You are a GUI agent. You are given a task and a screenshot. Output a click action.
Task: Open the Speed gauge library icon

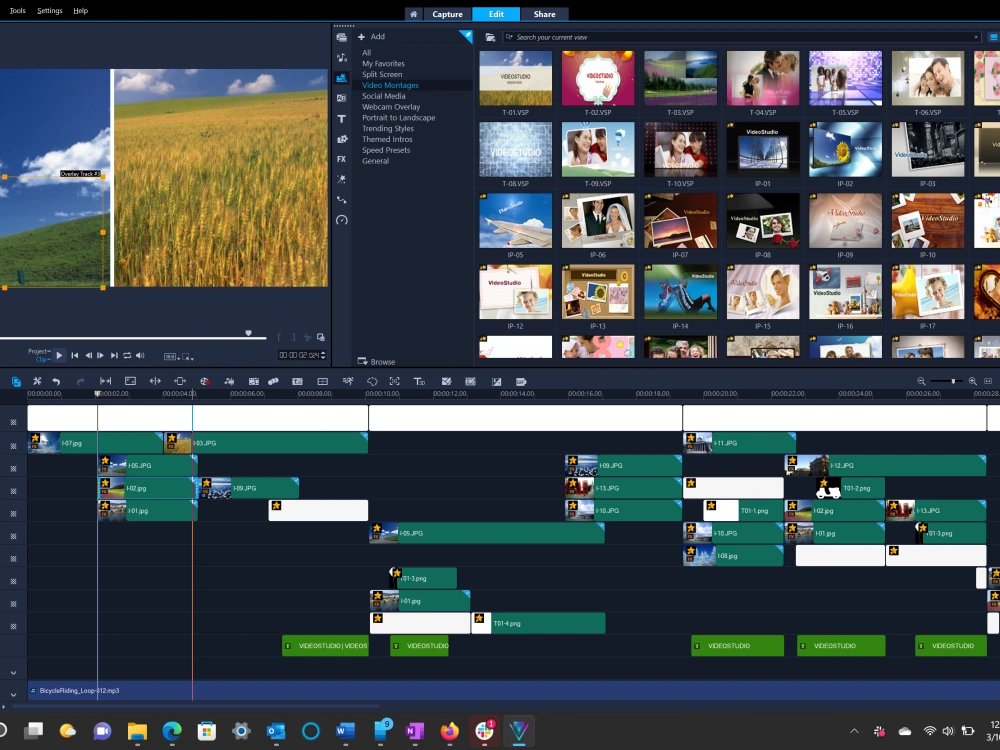tap(342, 220)
